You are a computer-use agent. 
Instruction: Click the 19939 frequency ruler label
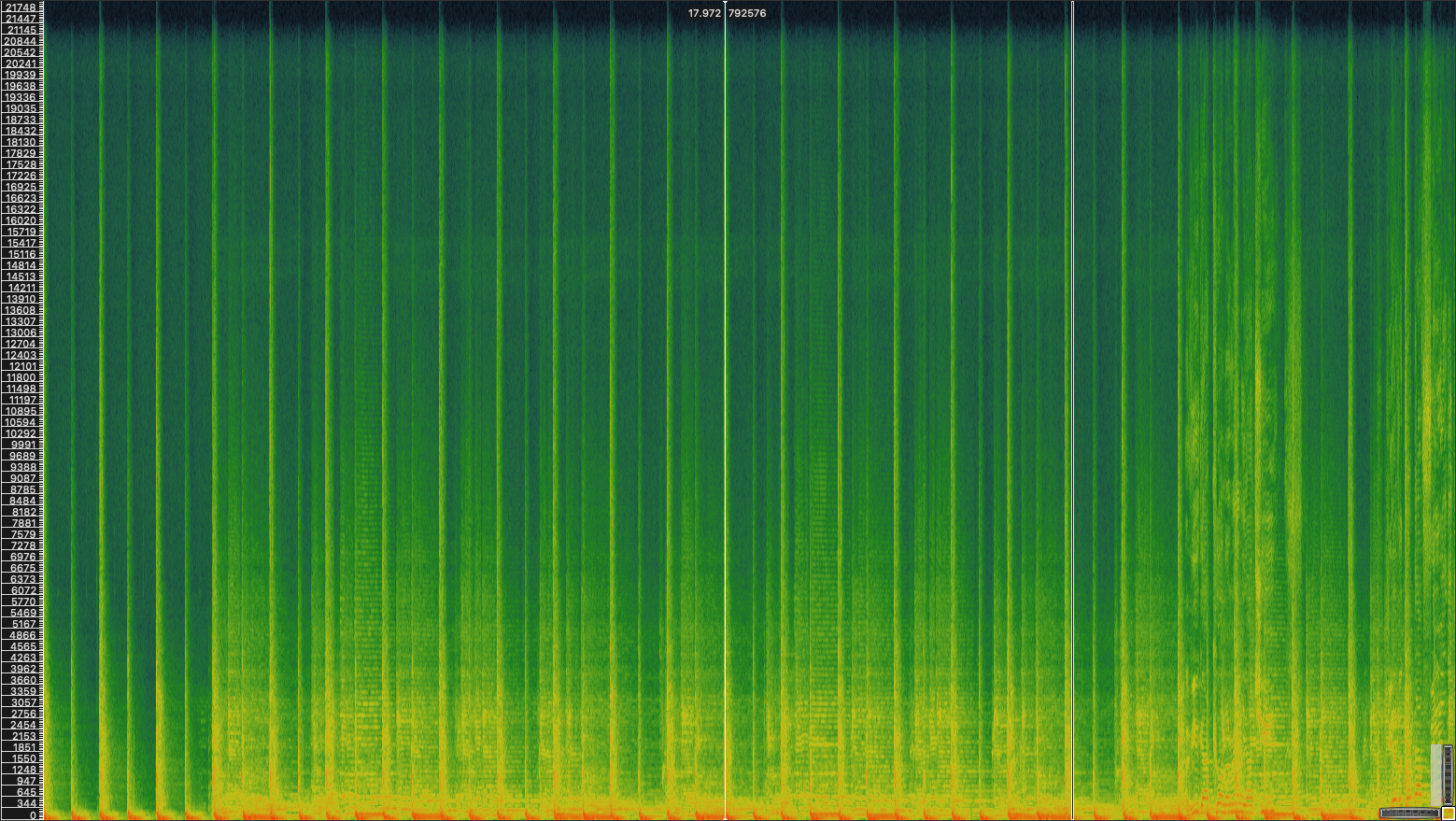coord(21,73)
